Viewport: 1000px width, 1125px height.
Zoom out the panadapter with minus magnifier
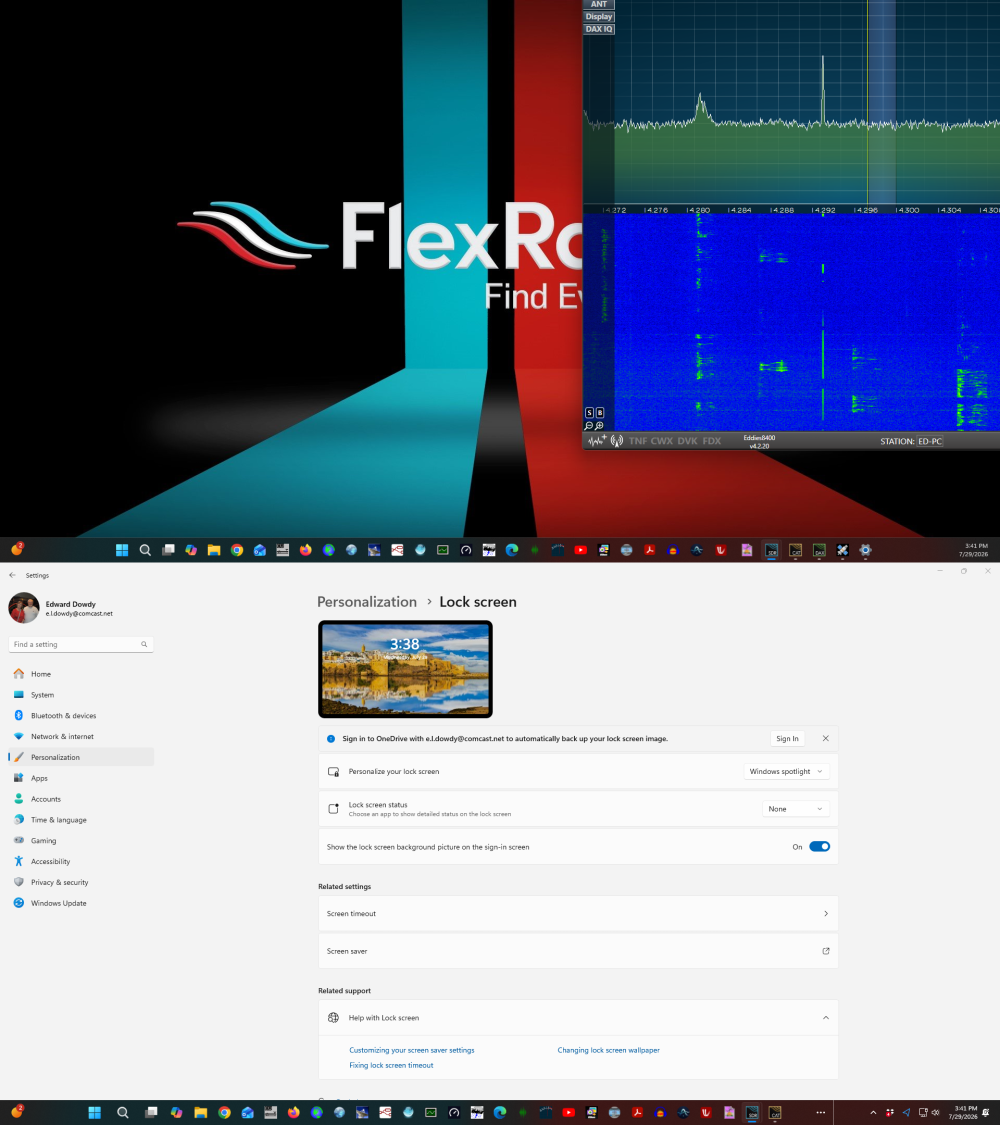coord(589,426)
